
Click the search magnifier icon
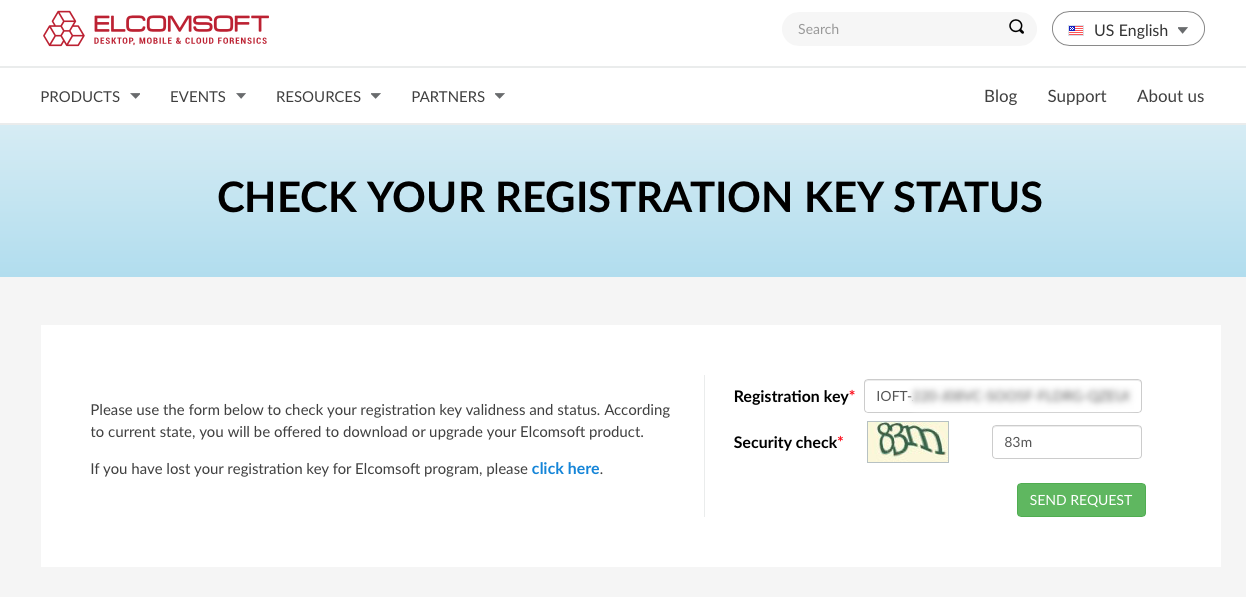(x=1016, y=28)
